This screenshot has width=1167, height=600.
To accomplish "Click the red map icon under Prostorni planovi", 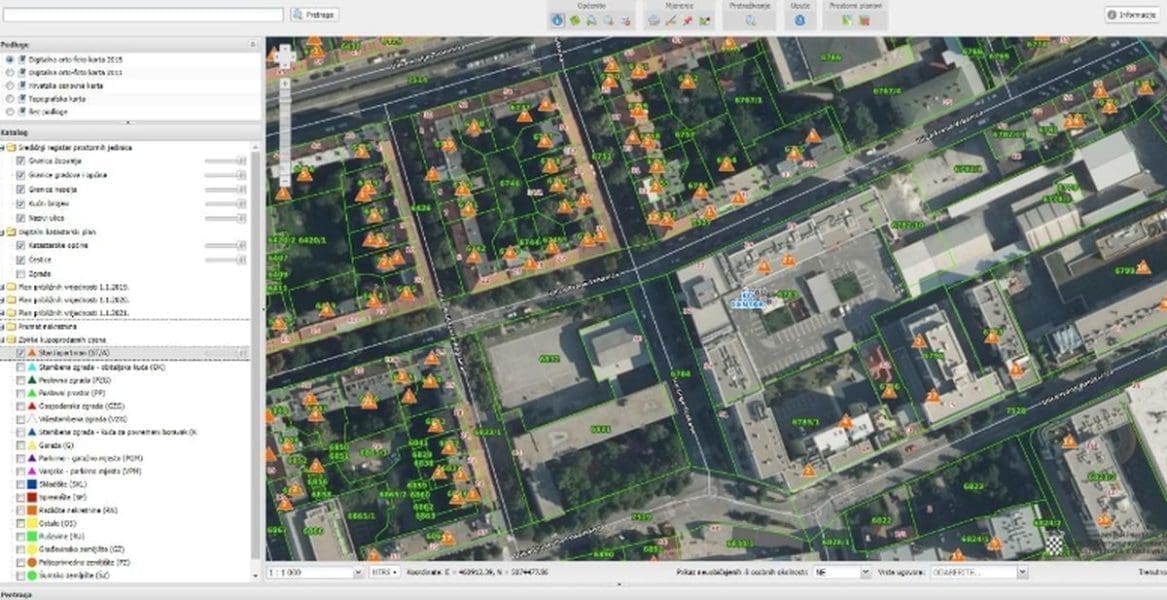I will (864, 20).
